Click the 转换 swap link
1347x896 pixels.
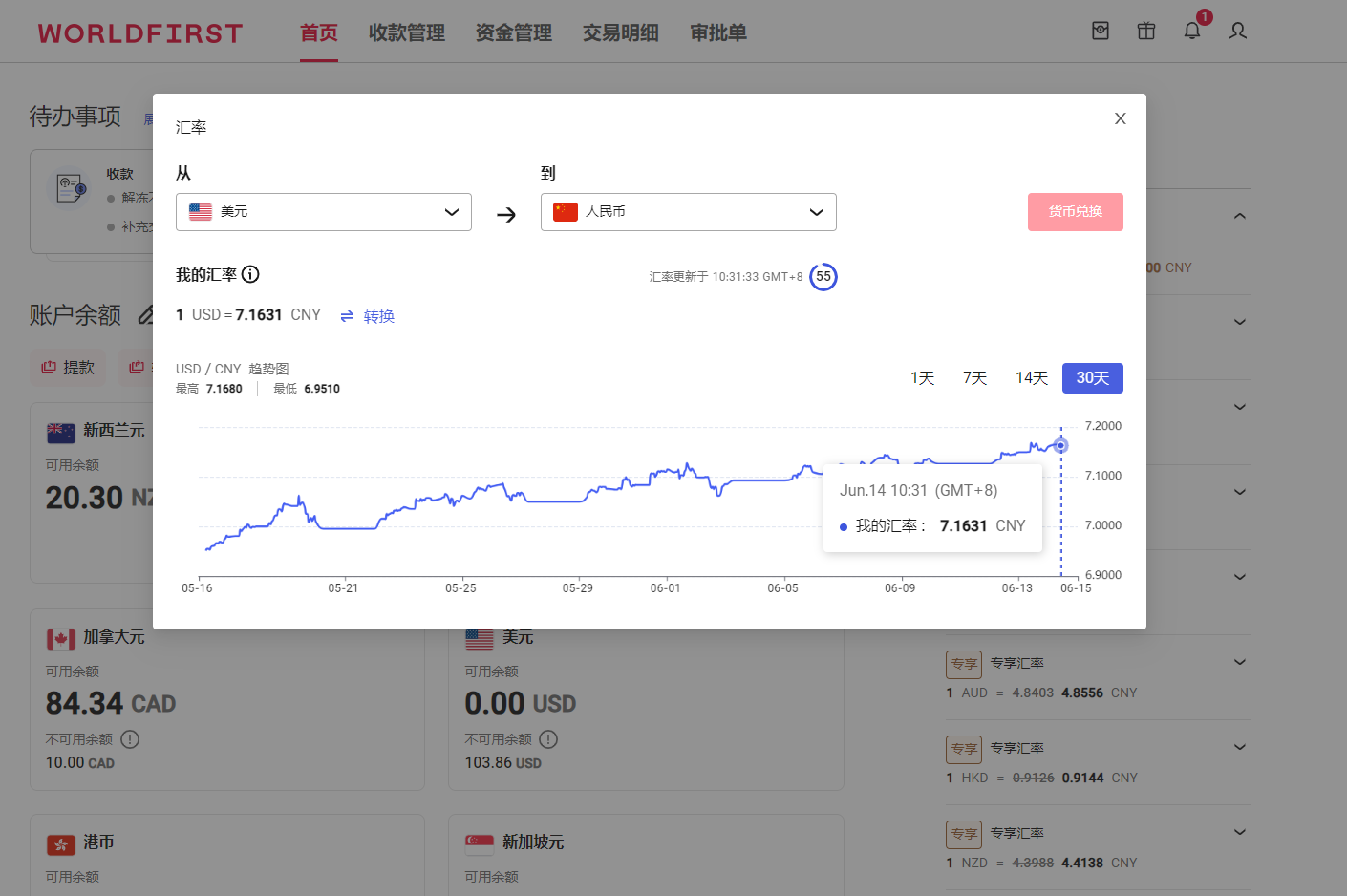pyautogui.click(x=368, y=316)
